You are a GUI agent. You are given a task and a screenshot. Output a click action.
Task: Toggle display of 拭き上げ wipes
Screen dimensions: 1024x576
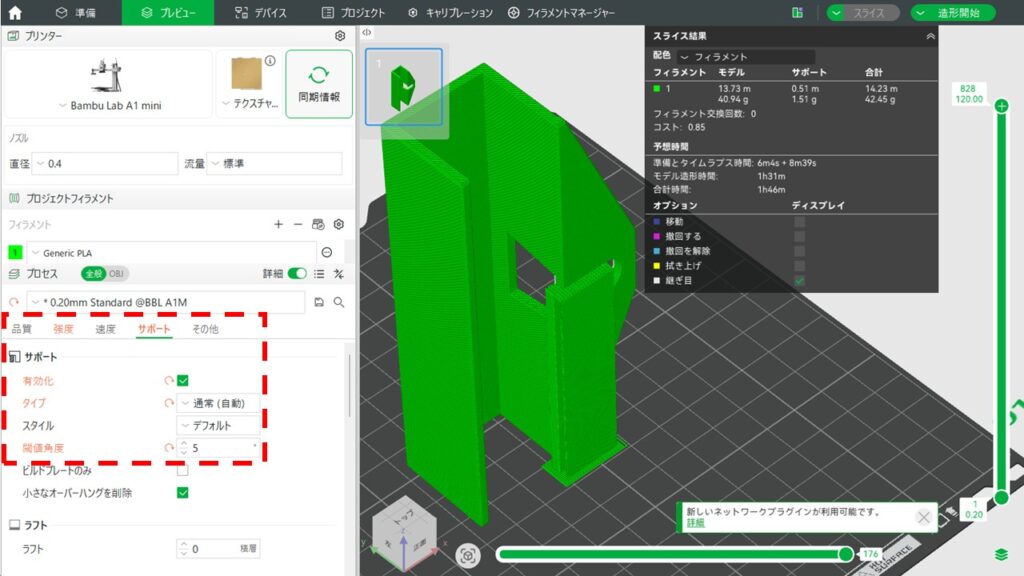799,266
